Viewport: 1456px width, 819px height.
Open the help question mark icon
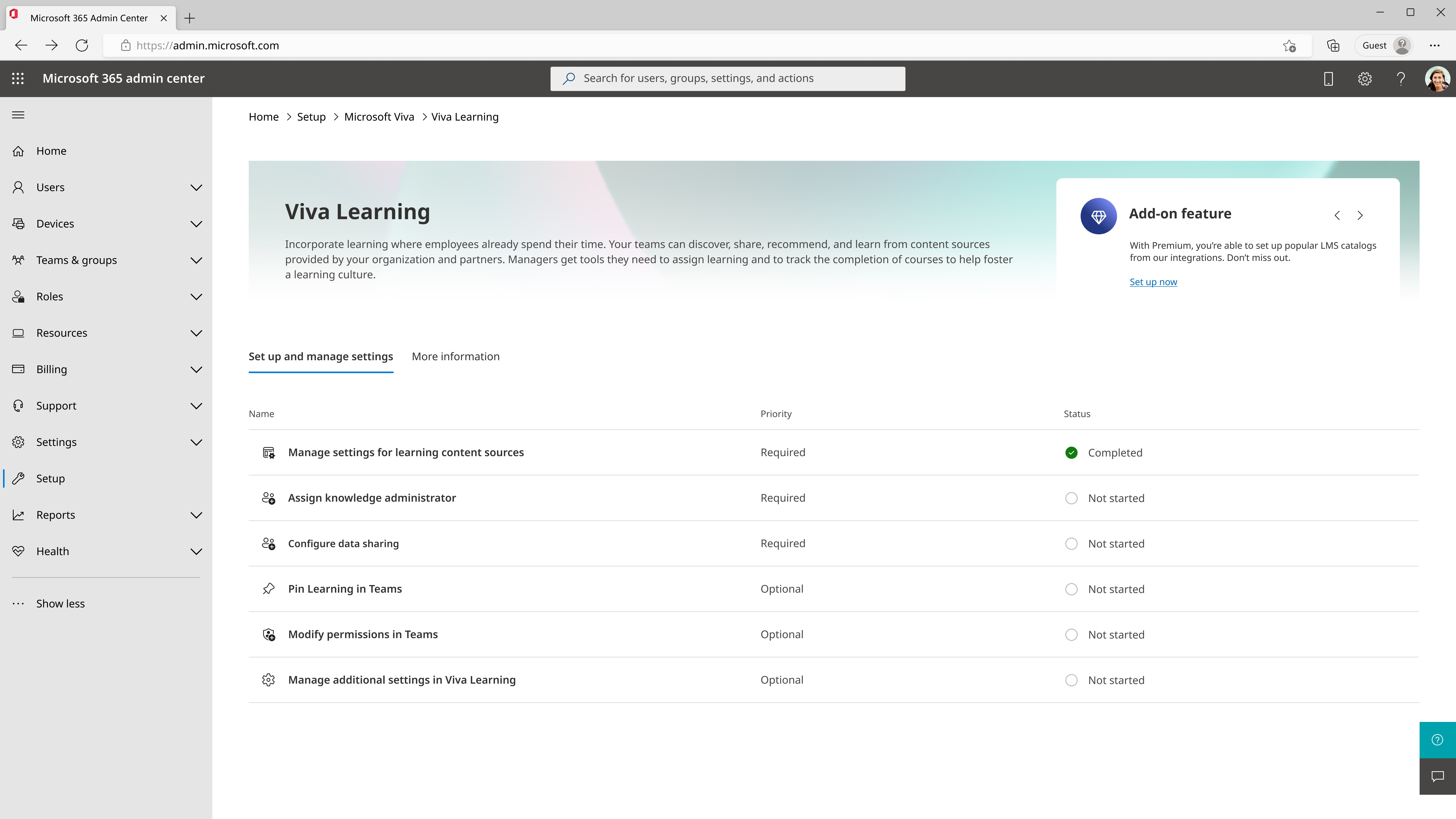(x=1401, y=78)
